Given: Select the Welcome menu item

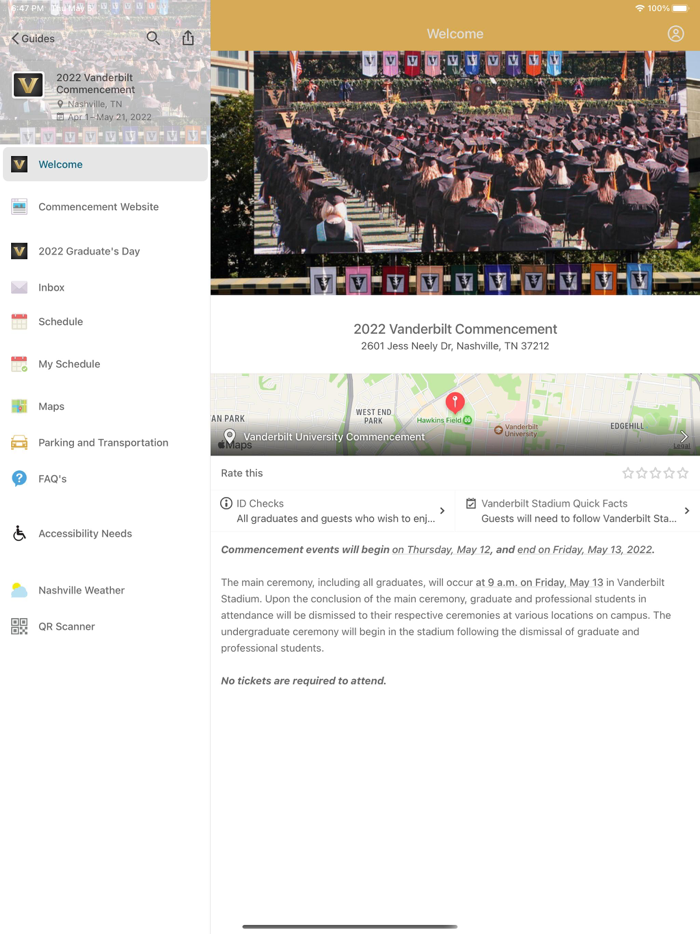Looking at the screenshot, I should coord(105,164).
